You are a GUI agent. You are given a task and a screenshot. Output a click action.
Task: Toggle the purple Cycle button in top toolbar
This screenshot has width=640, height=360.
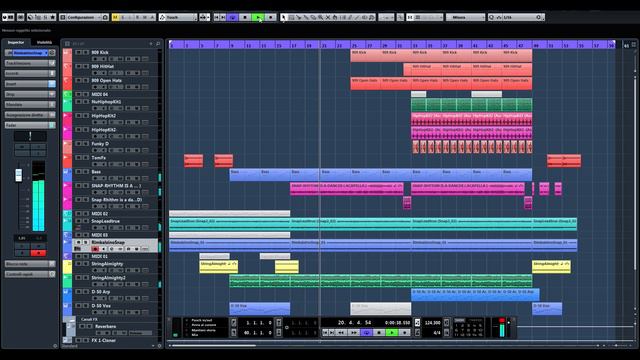[x=233, y=17]
